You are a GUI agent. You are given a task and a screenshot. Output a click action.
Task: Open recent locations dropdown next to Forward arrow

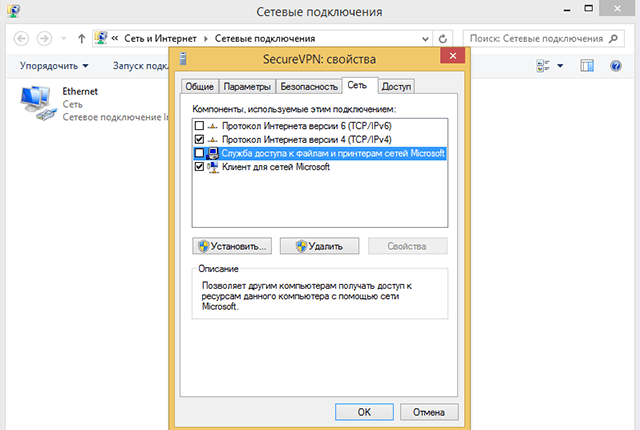(x=64, y=39)
